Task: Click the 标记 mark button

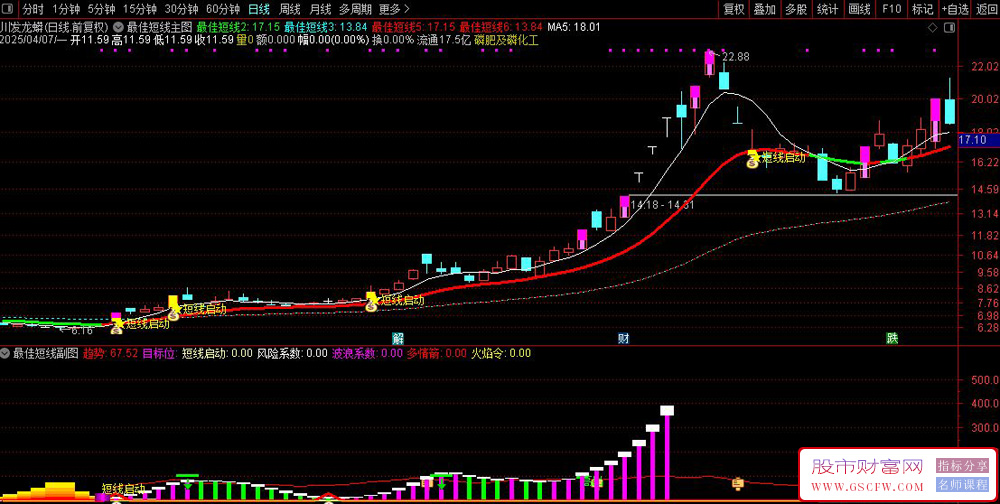Action: pos(923,9)
